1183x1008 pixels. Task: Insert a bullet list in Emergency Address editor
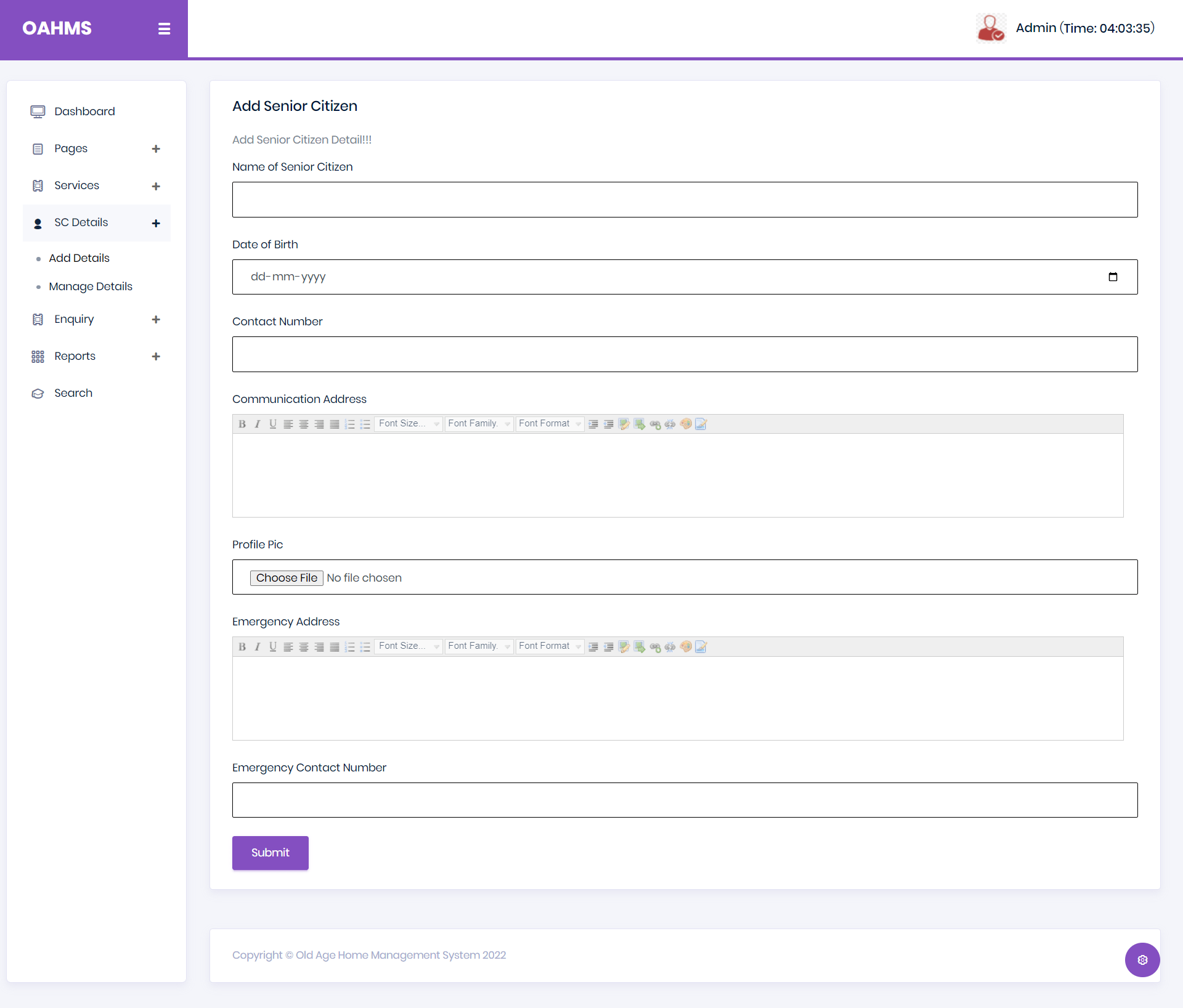pyautogui.click(x=365, y=646)
